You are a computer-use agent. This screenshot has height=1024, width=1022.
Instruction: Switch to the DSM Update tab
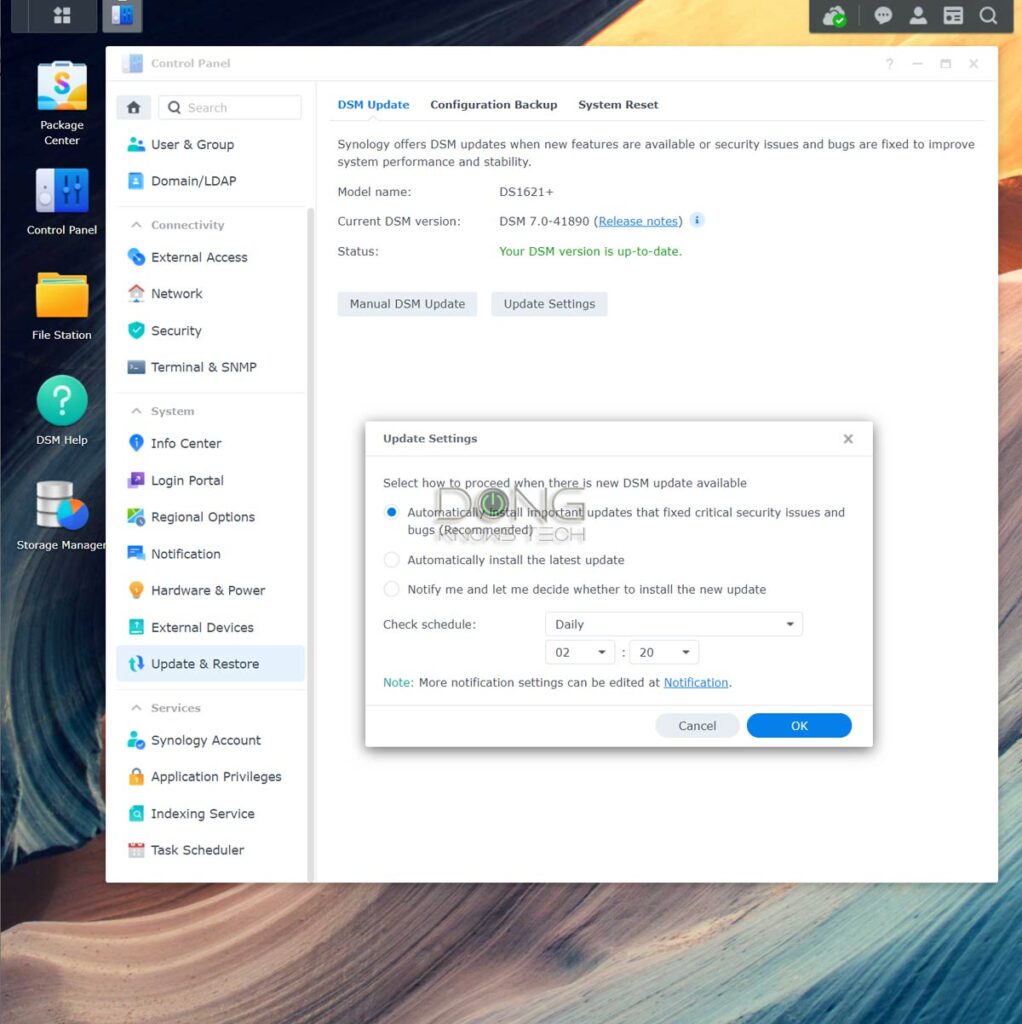(373, 104)
